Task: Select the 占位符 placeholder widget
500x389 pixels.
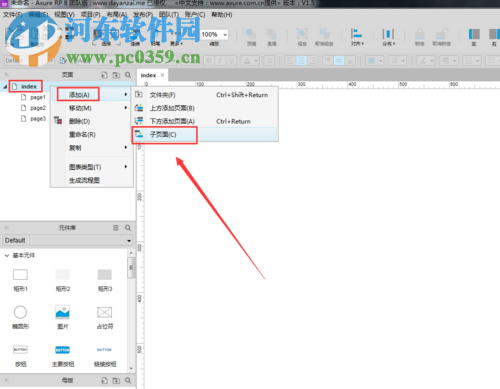Action: (x=105, y=318)
